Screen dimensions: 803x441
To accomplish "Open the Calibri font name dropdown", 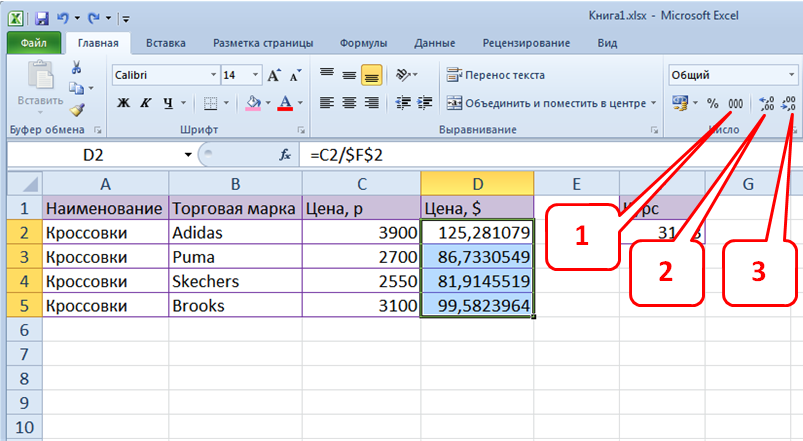I will [x=213, y=76].
